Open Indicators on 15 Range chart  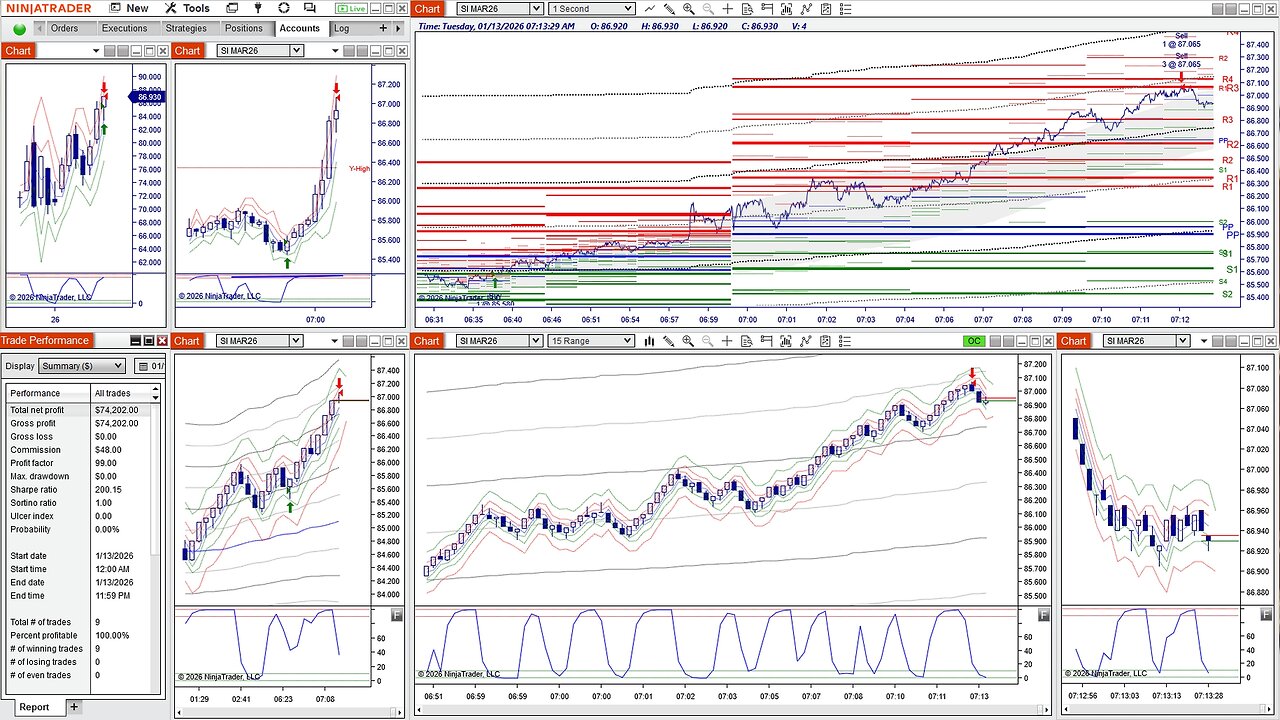point(805,341)
